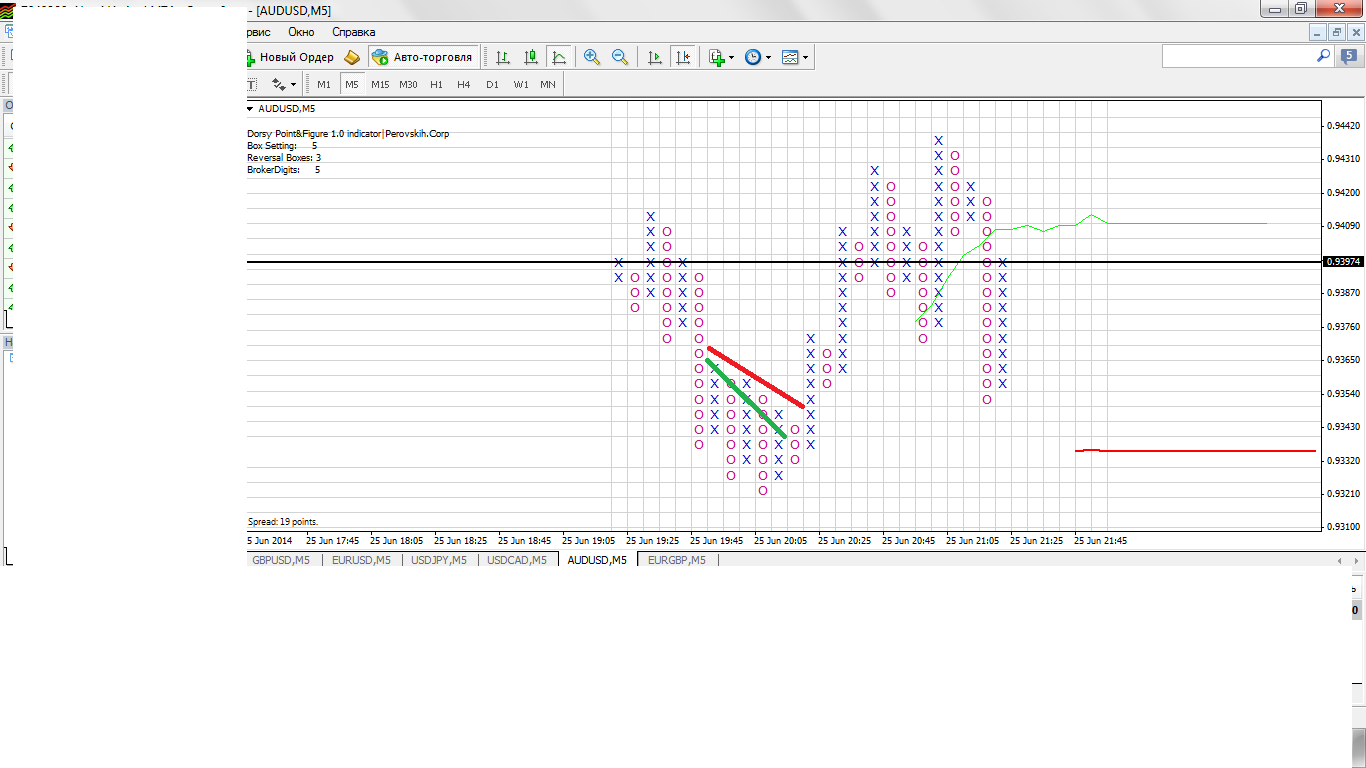Select the M30 timeframe
Image resolution: width=1366 pixels, height=768 pixels.
click(408, 84)
